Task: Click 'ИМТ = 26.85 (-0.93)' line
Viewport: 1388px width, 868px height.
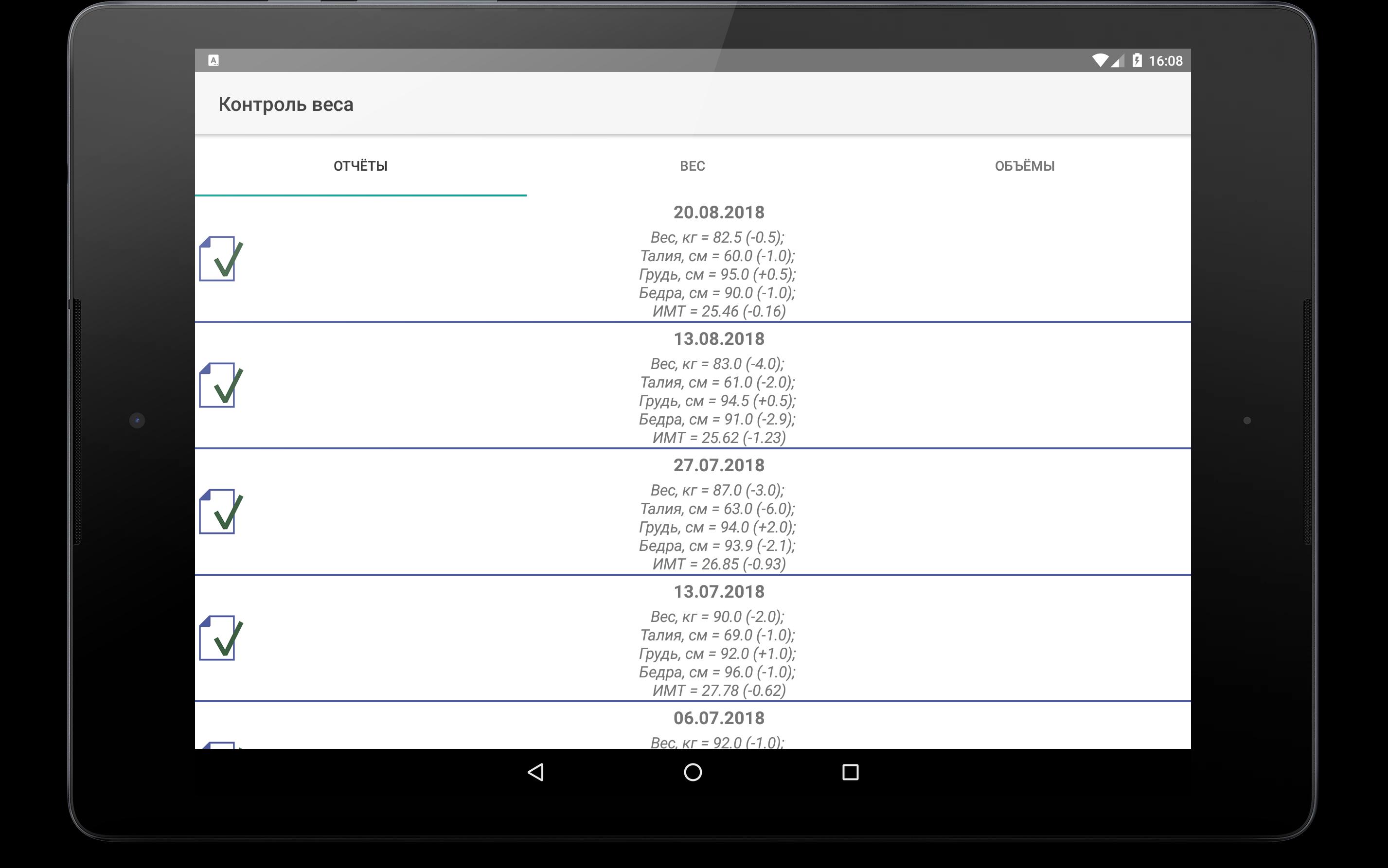Action: (x=719, y=564)
